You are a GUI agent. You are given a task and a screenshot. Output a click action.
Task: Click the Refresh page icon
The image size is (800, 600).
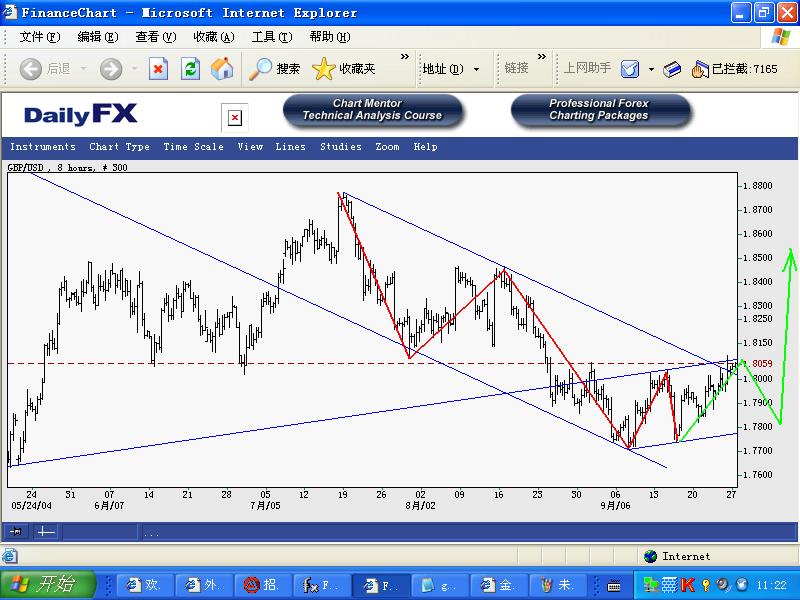[190, 69]
